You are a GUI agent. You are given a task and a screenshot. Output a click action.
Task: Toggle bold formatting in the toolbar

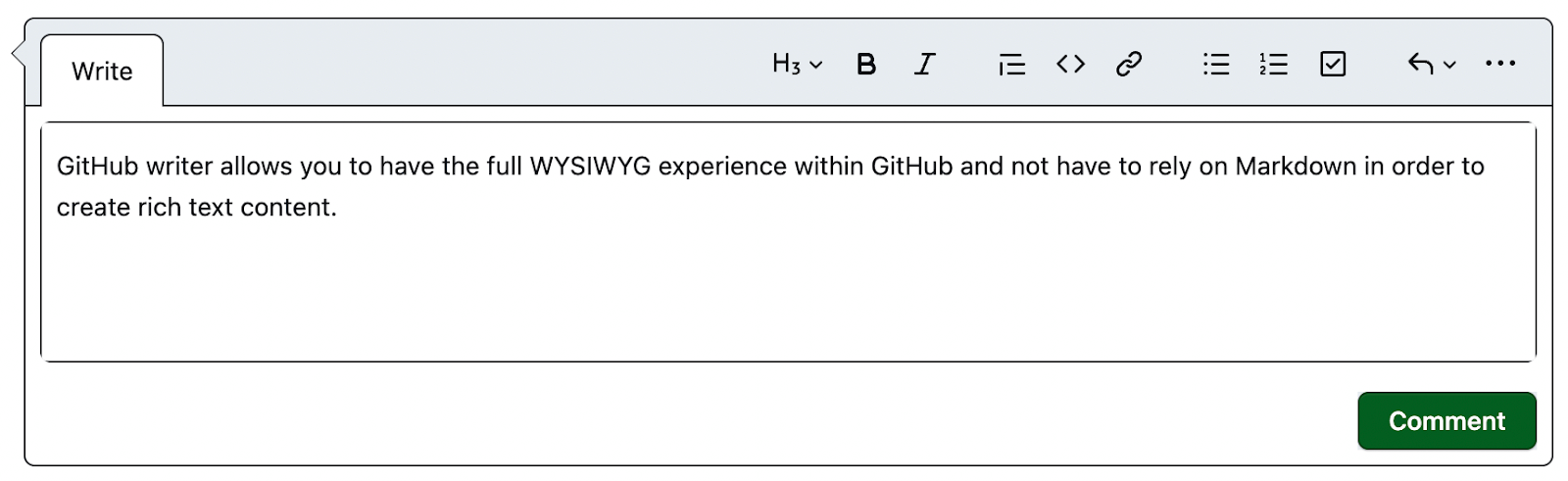click(x=865, y=65)
